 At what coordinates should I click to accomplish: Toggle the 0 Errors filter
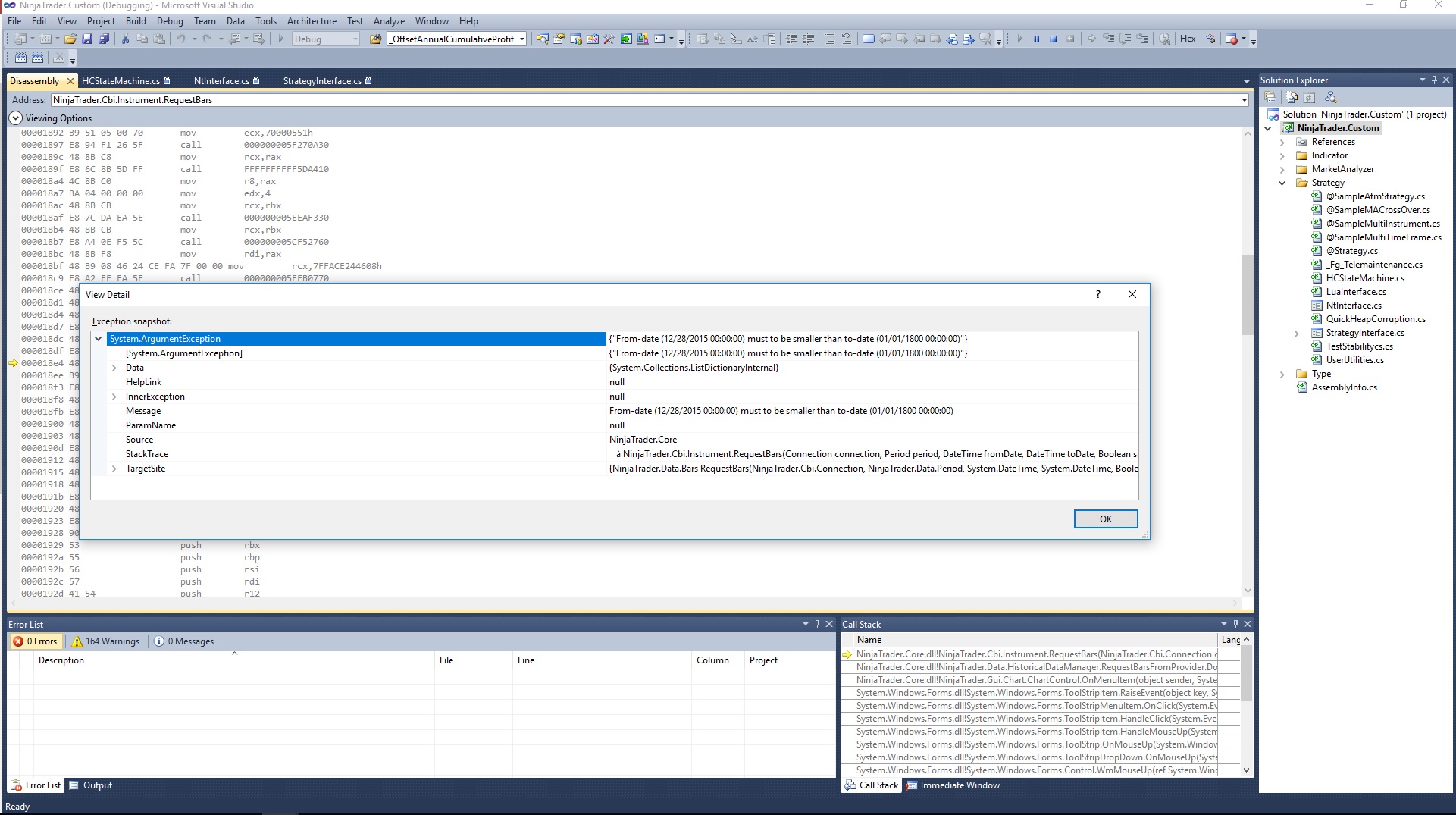[36, 641]
